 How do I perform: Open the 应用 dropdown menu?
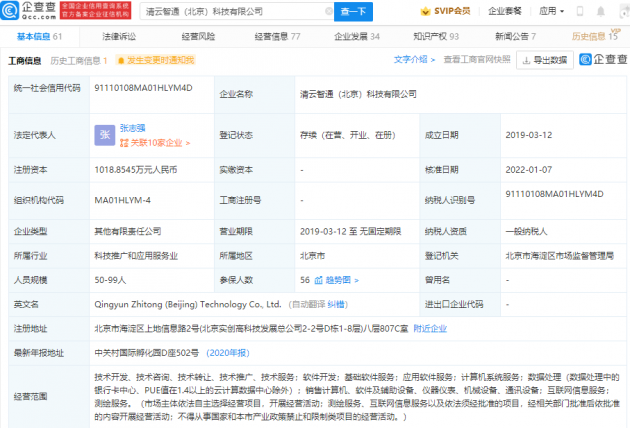551,11
